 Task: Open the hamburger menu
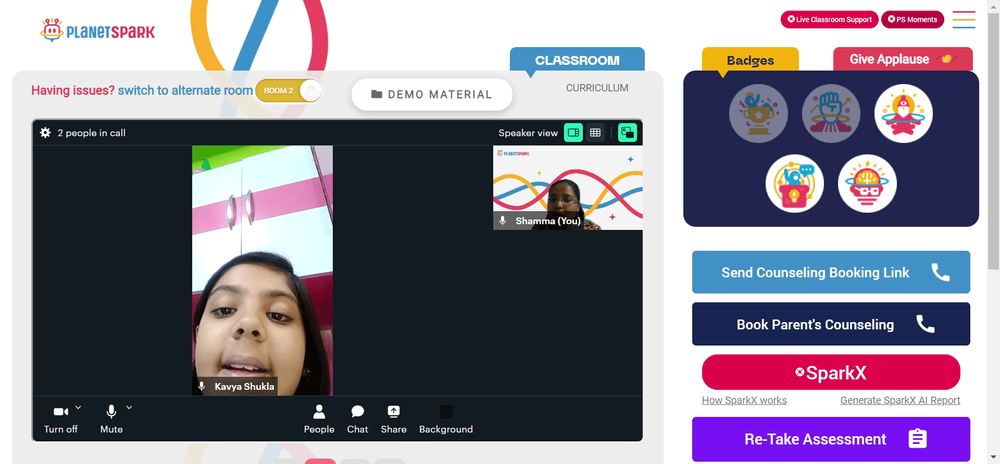tap(964, 20)
